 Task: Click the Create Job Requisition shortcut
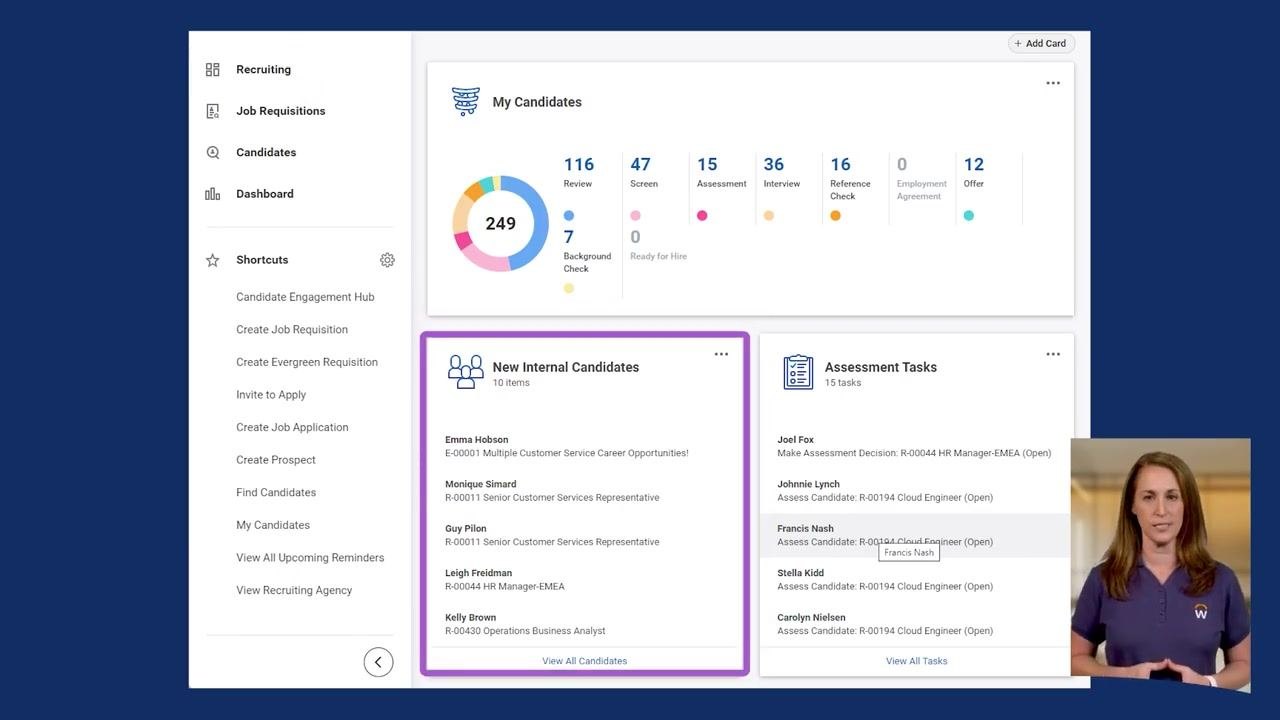click(x=292, y=330)
